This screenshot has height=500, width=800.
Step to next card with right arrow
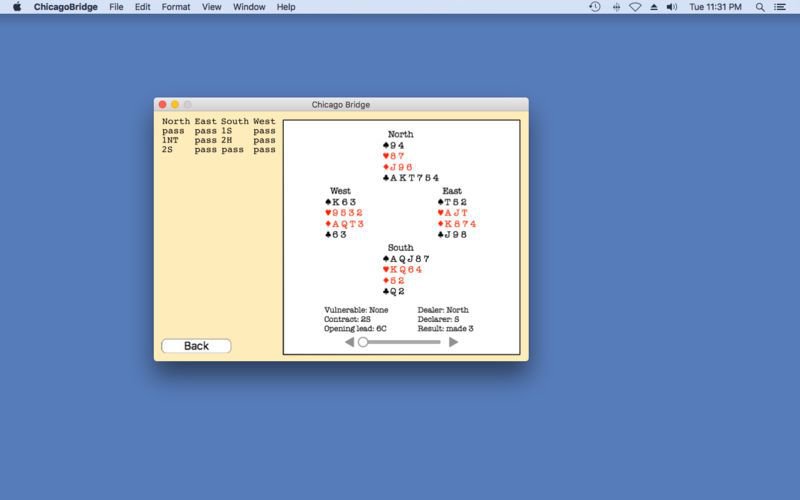click(453, 342)
